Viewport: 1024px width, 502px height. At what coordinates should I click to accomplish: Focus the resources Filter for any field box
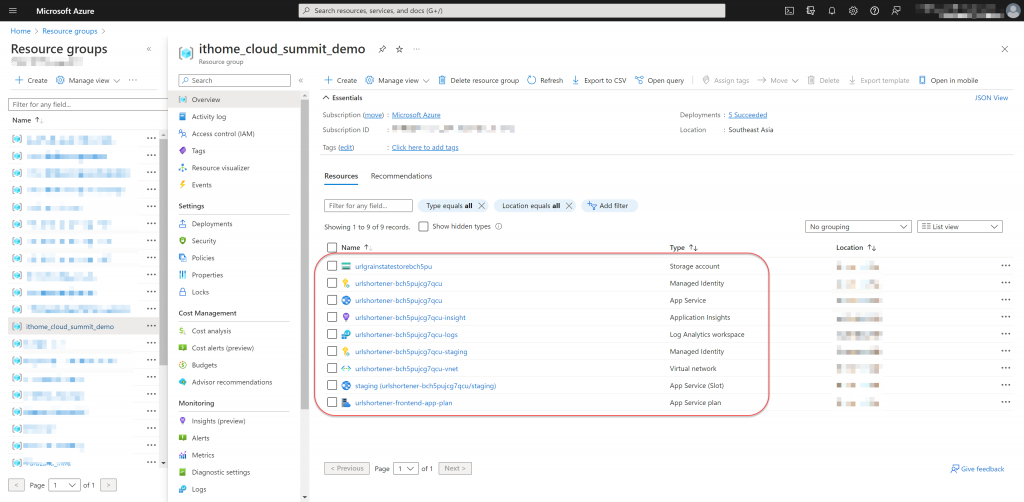coord(368,206)
